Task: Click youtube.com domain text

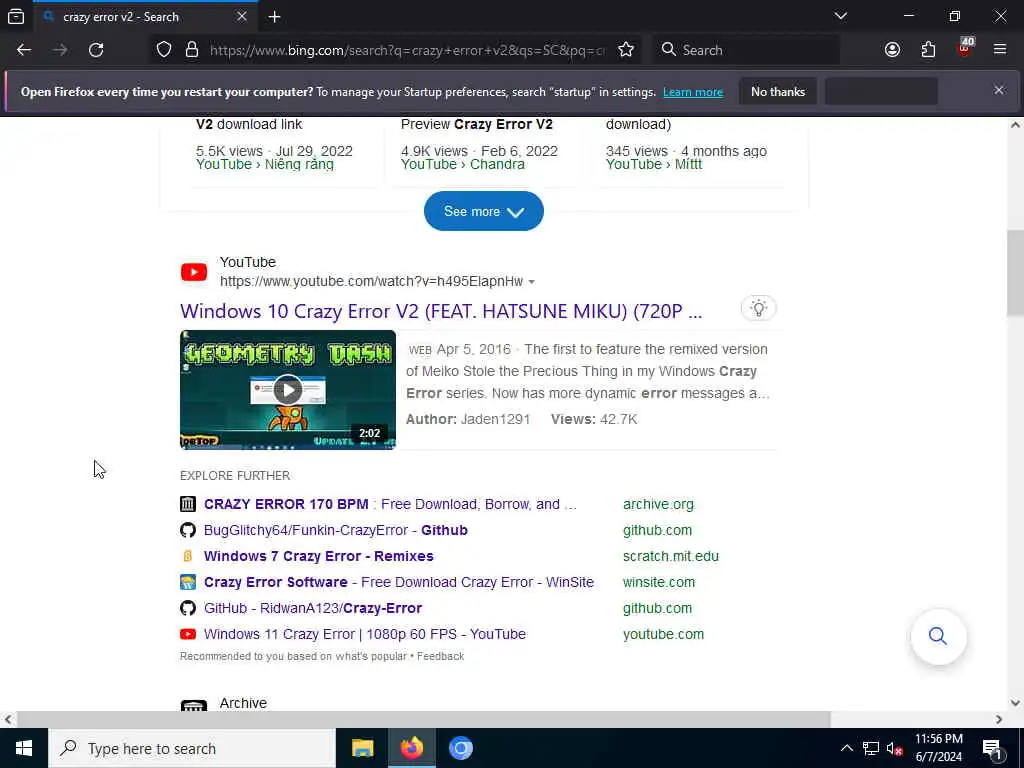Action: 664,634
